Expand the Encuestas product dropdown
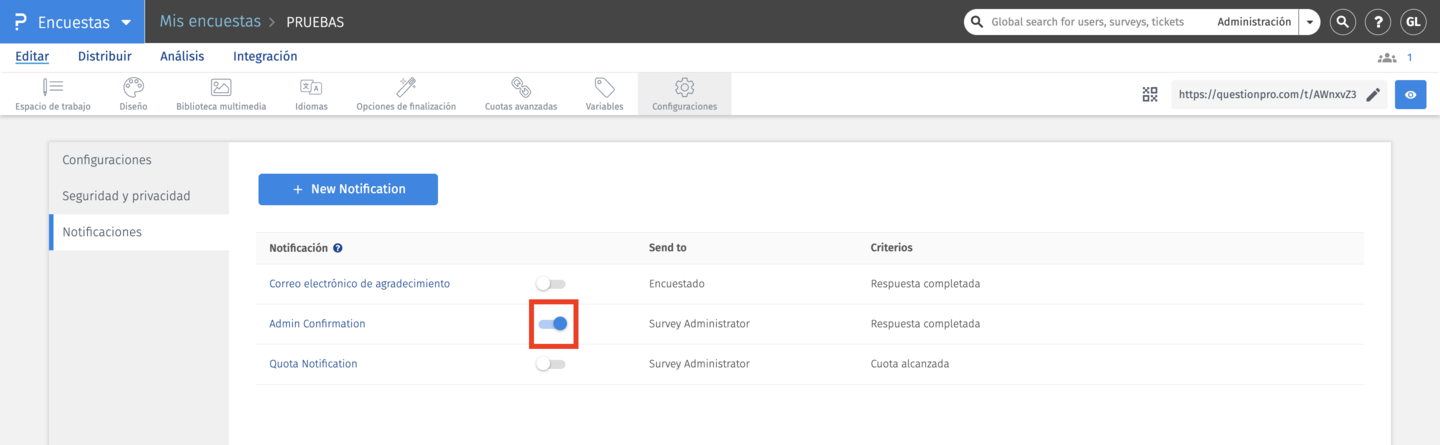 pos(125,22)
